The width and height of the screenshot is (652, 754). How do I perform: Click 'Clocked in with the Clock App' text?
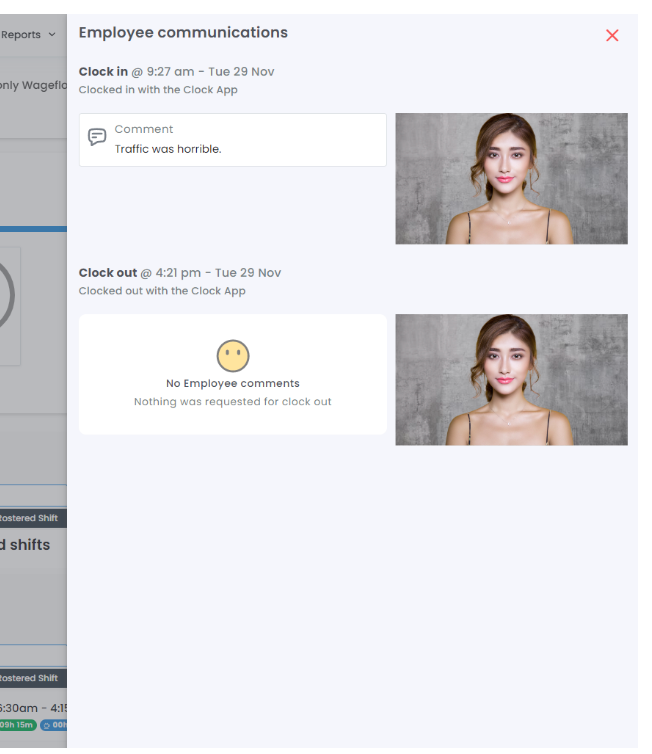point(158,90)
